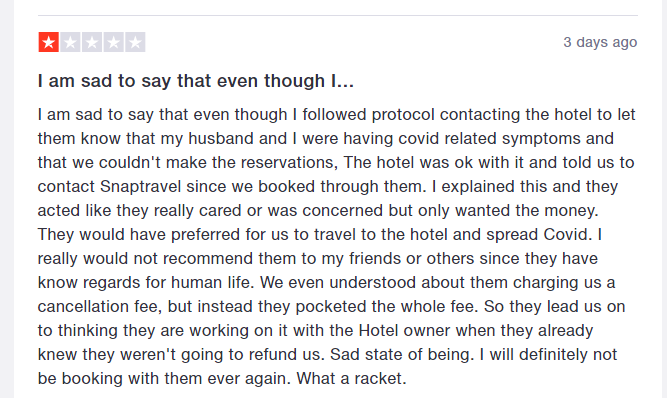
Task: Click the fourth gray rating star
Action: (x=114, y=42)
